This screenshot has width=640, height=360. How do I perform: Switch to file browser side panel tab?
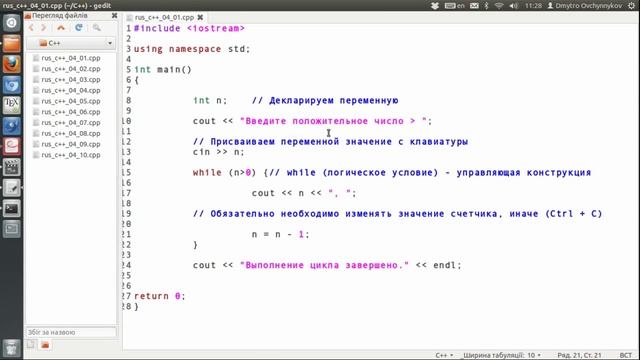point(45,345)
